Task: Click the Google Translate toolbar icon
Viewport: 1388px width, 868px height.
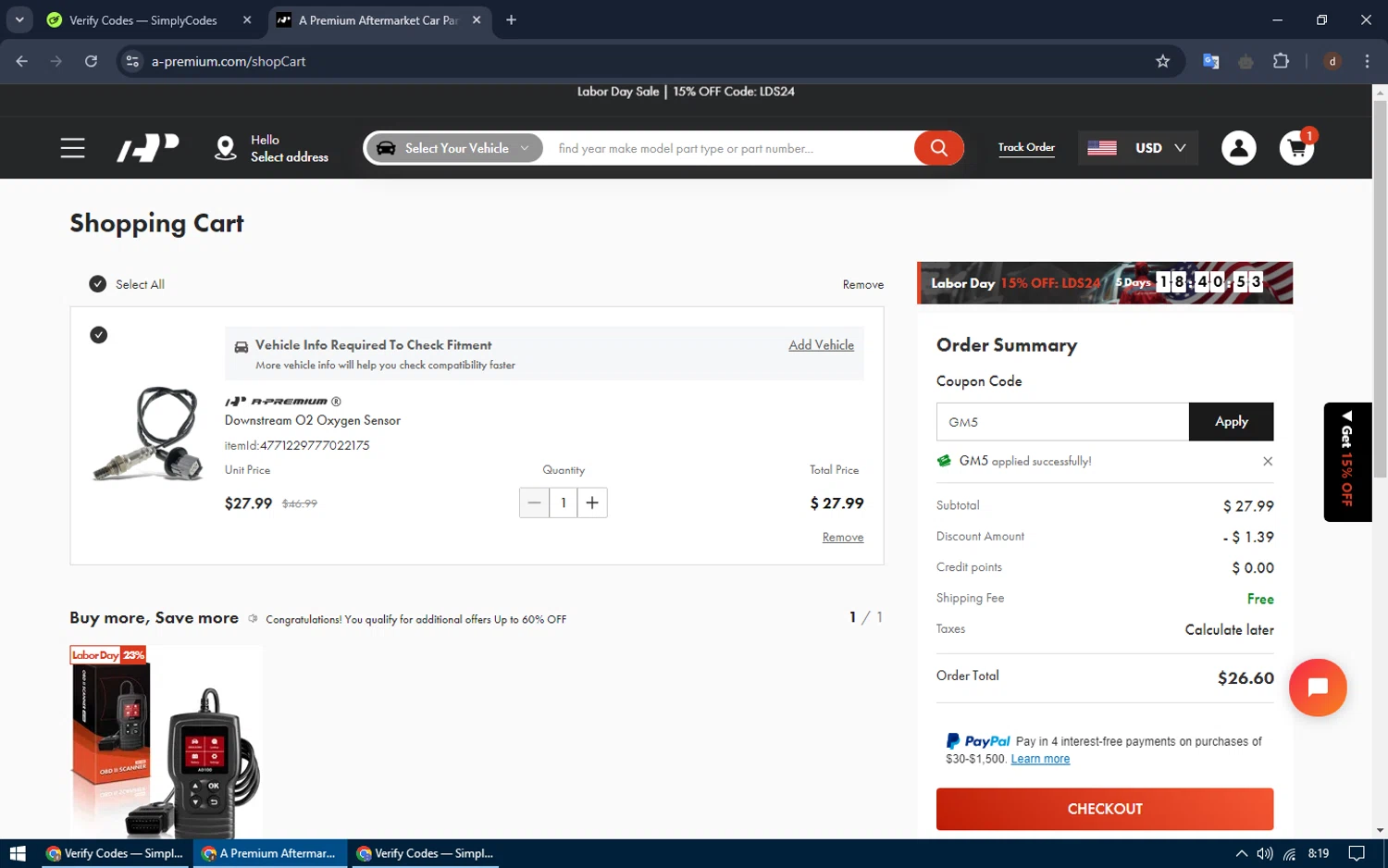Action: tap(1210, 61)
